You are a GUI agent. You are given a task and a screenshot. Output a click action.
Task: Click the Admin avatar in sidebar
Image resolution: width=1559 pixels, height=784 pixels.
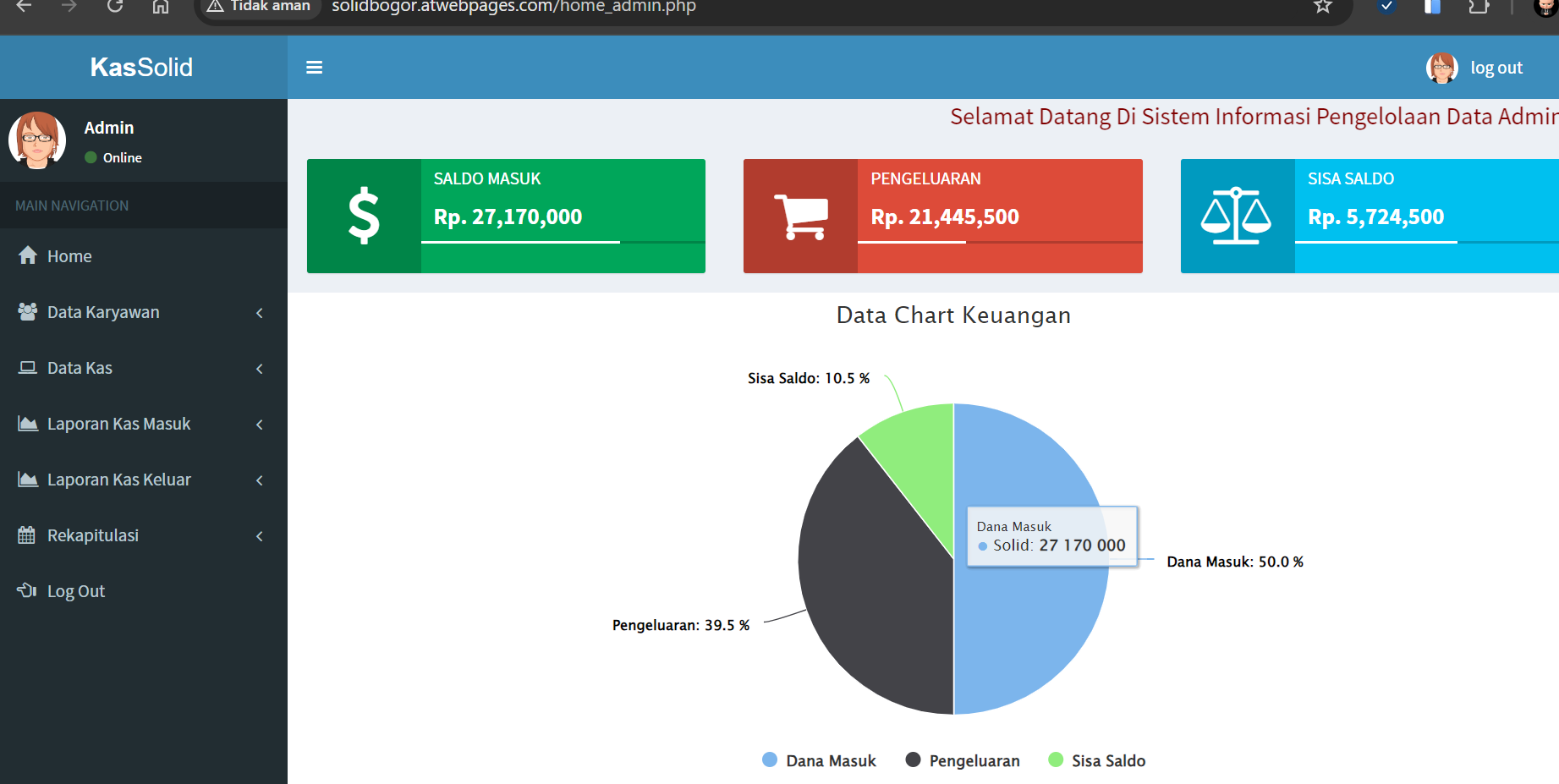pos(37,140)
